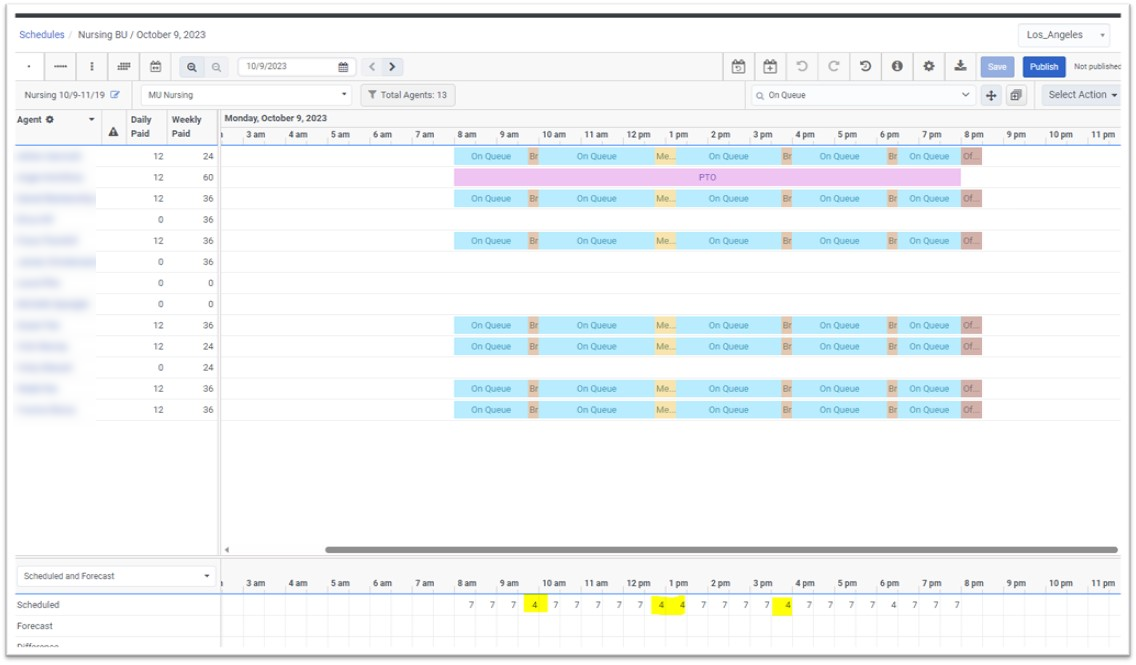Click the Publish button
The height and width of the screenshot is (665, 1136).
[x=1044, y=67]
